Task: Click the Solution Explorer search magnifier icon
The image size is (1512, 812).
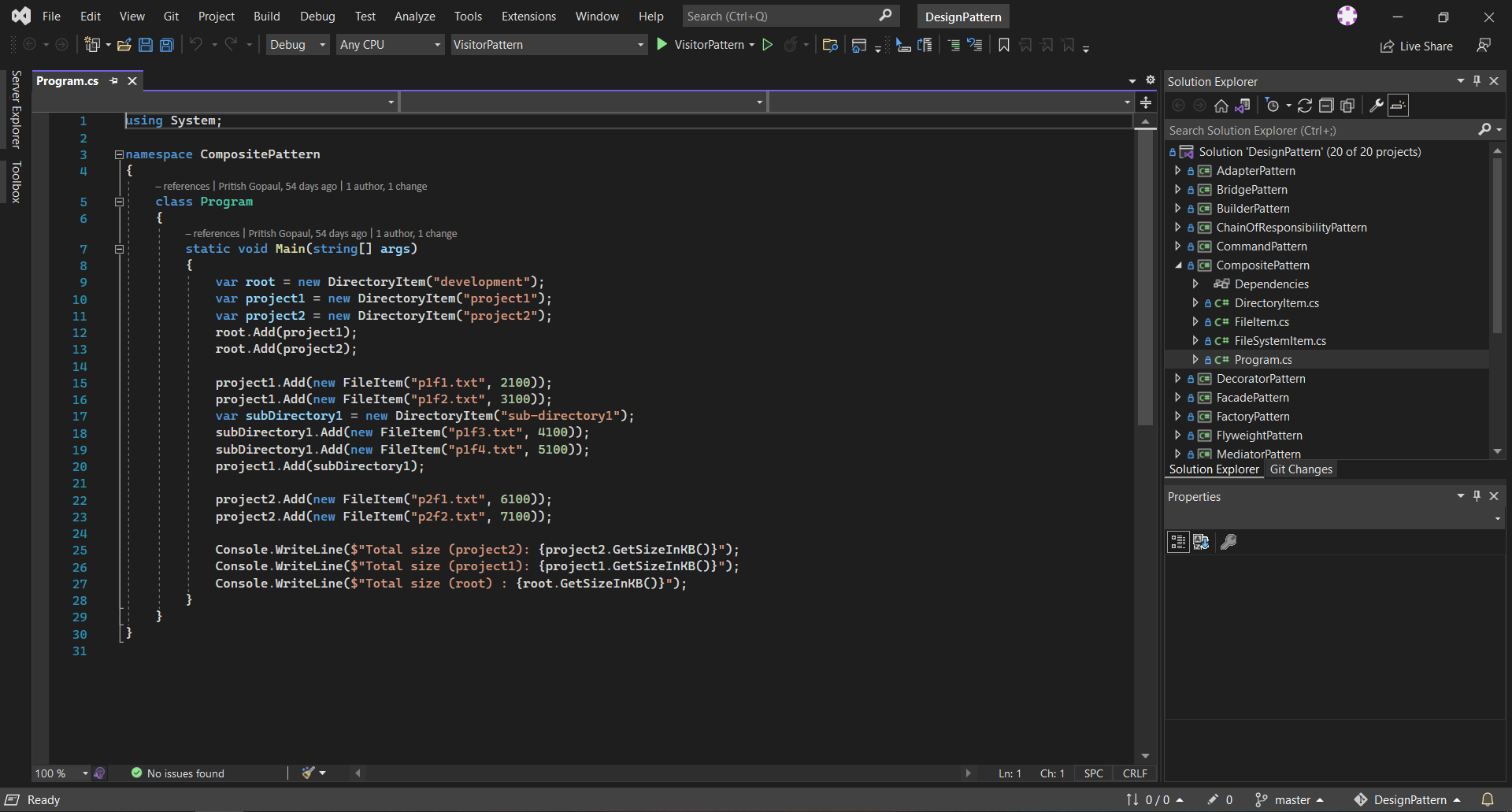Action: click(1485, 130)
